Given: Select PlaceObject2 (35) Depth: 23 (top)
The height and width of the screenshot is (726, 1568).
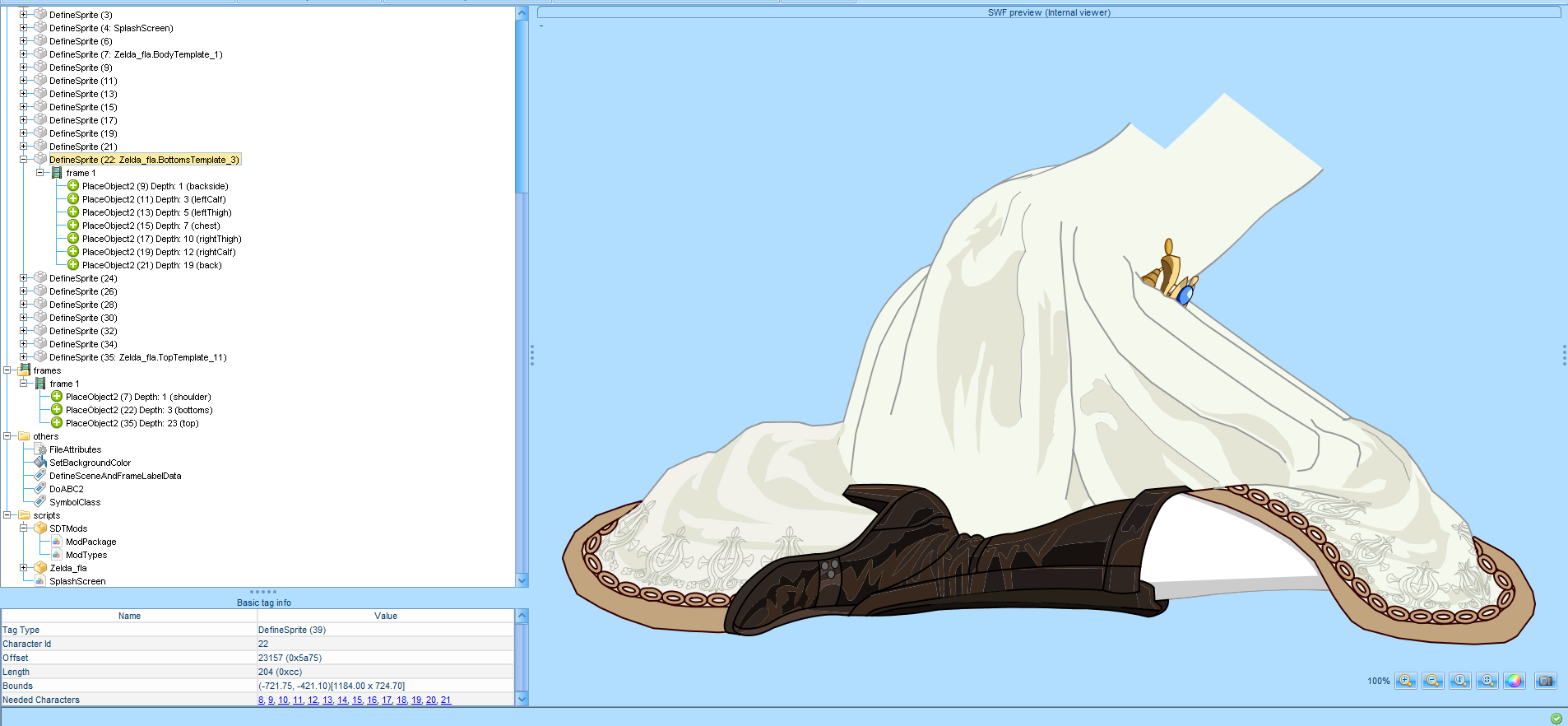Looking at the screenshot, I should [x=132, y=423].
